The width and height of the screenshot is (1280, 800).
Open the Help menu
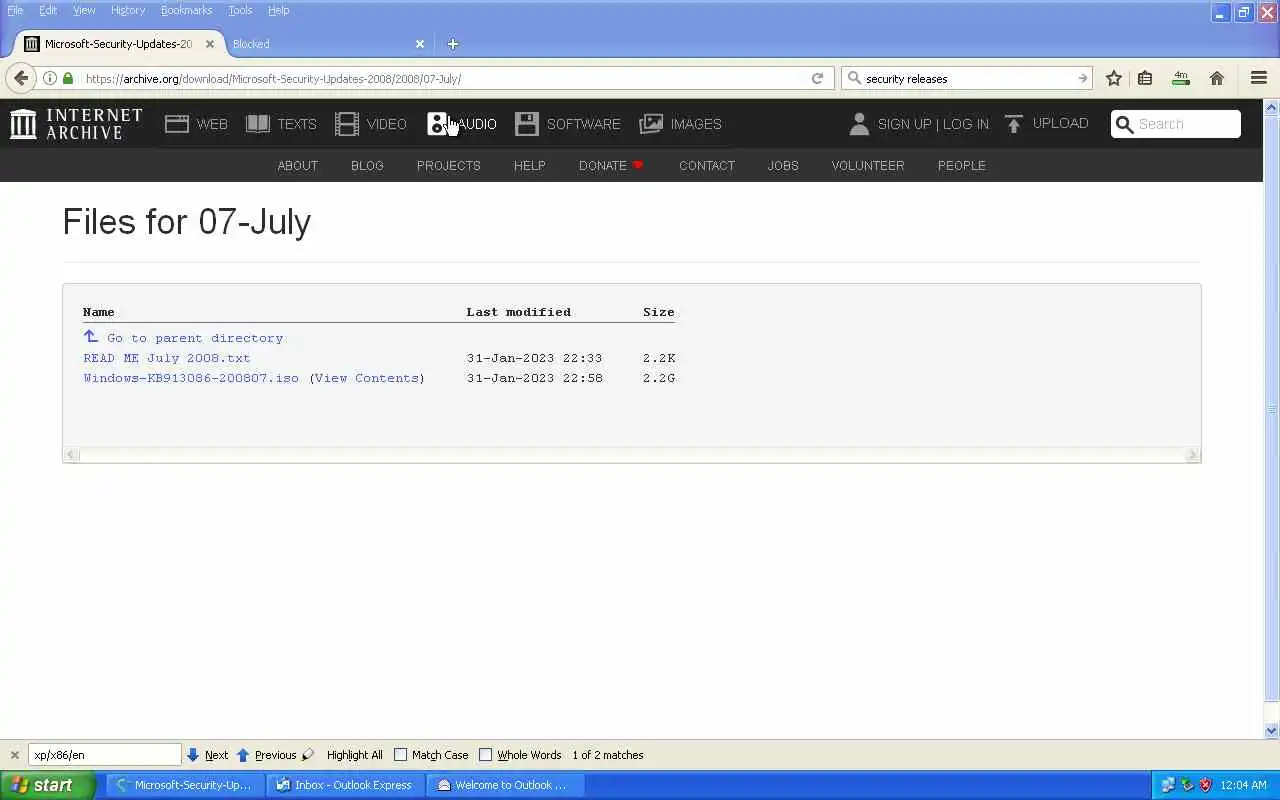tap(279, 10)
